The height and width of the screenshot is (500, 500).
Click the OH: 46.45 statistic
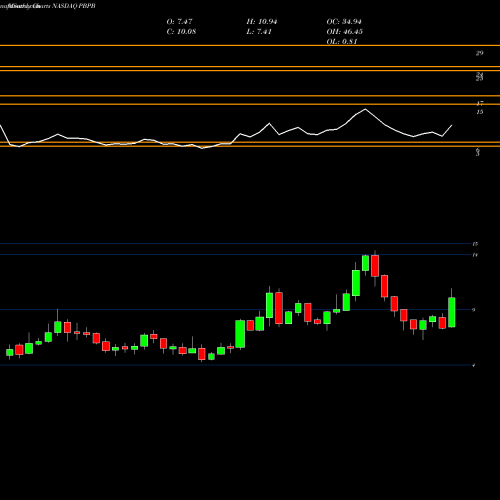click(345, 32)
